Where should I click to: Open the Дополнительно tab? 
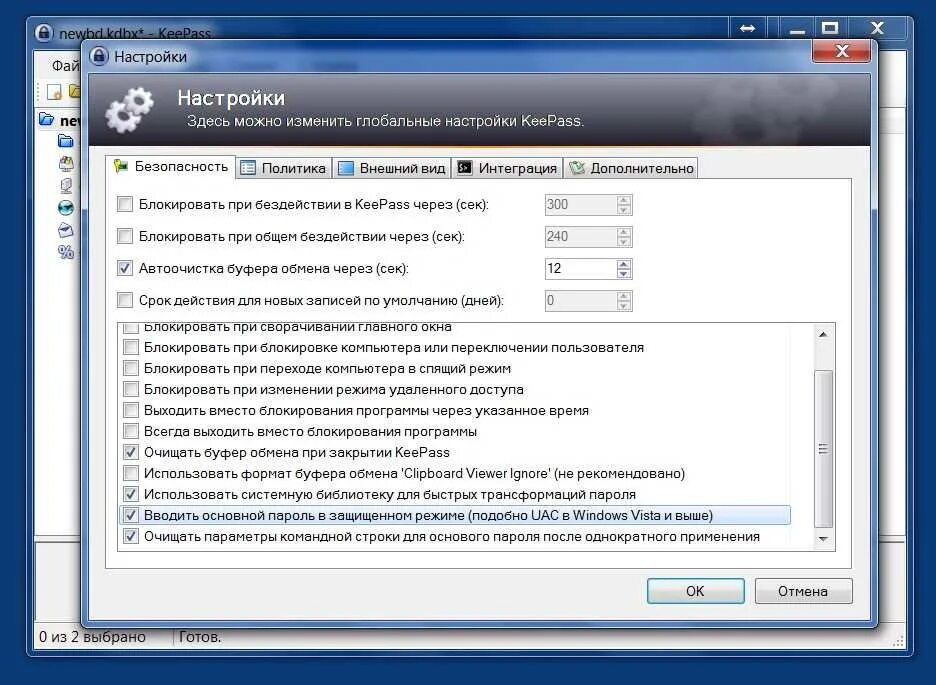point(631,168)
